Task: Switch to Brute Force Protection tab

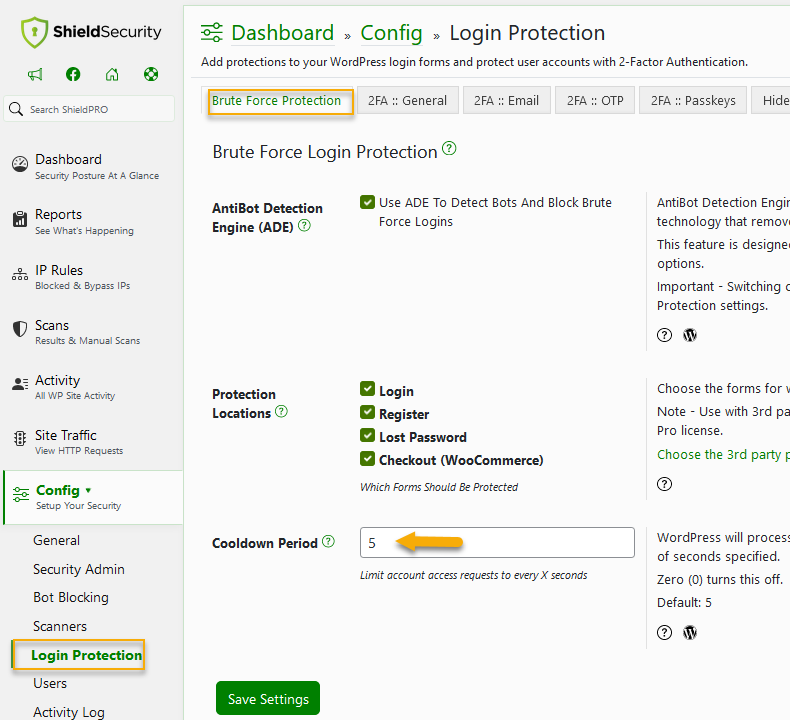Action: [277, 101]
